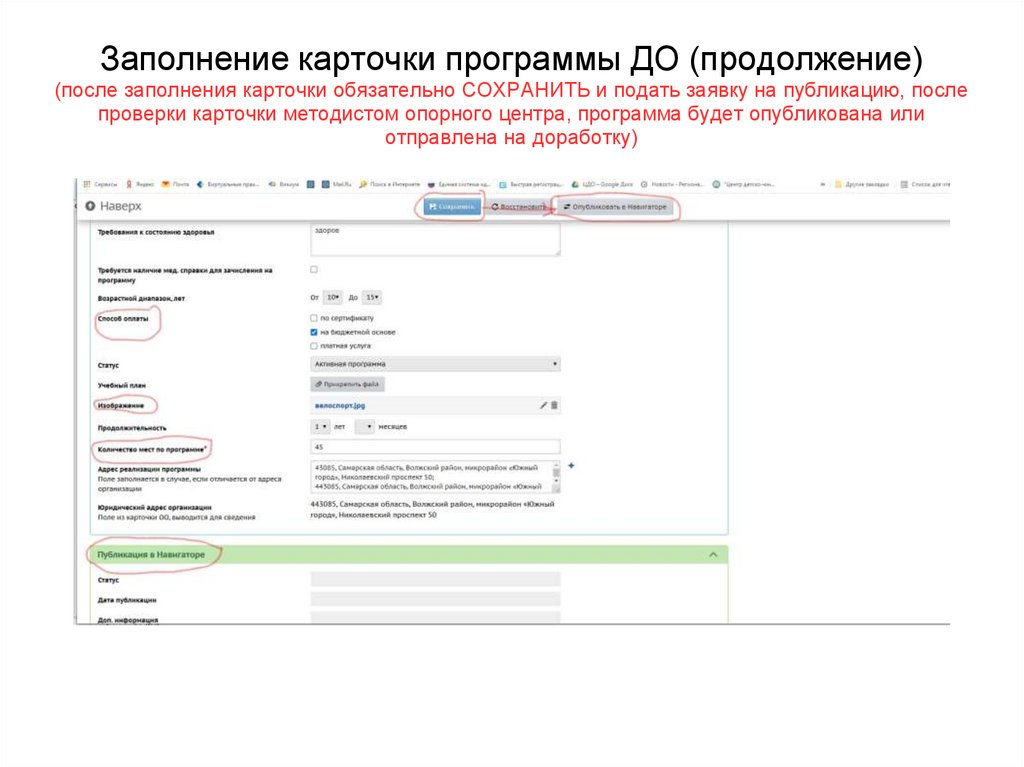Viewport: 1024px width, 767px height.
Task: Select the pencil icon to edit велоспорт.jpg
Action: coord(543,405)
